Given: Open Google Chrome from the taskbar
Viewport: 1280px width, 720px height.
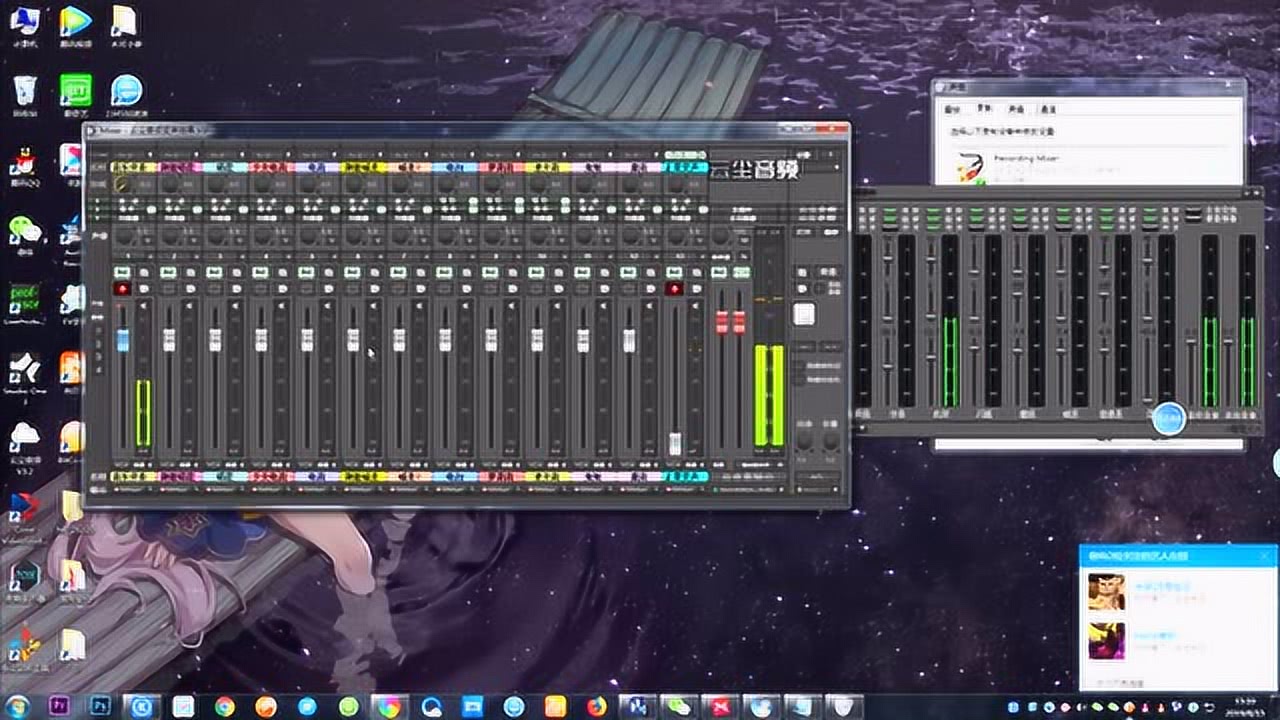Looking at the screenshot, I should pos(224,706).
